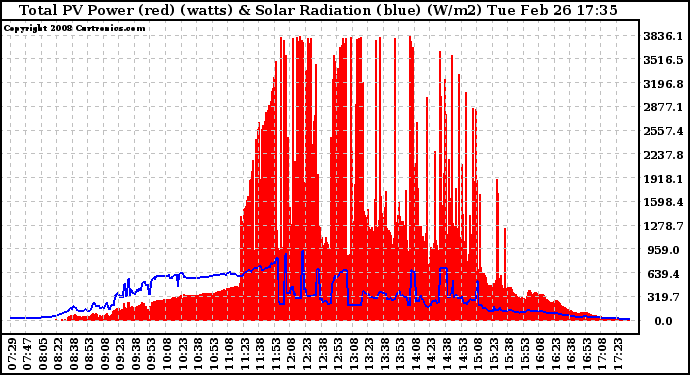This screenshot has height=375, width=690.
Task: Click the 'Copyright 2008 Cartronics.com' text
Action: [74, 28]
